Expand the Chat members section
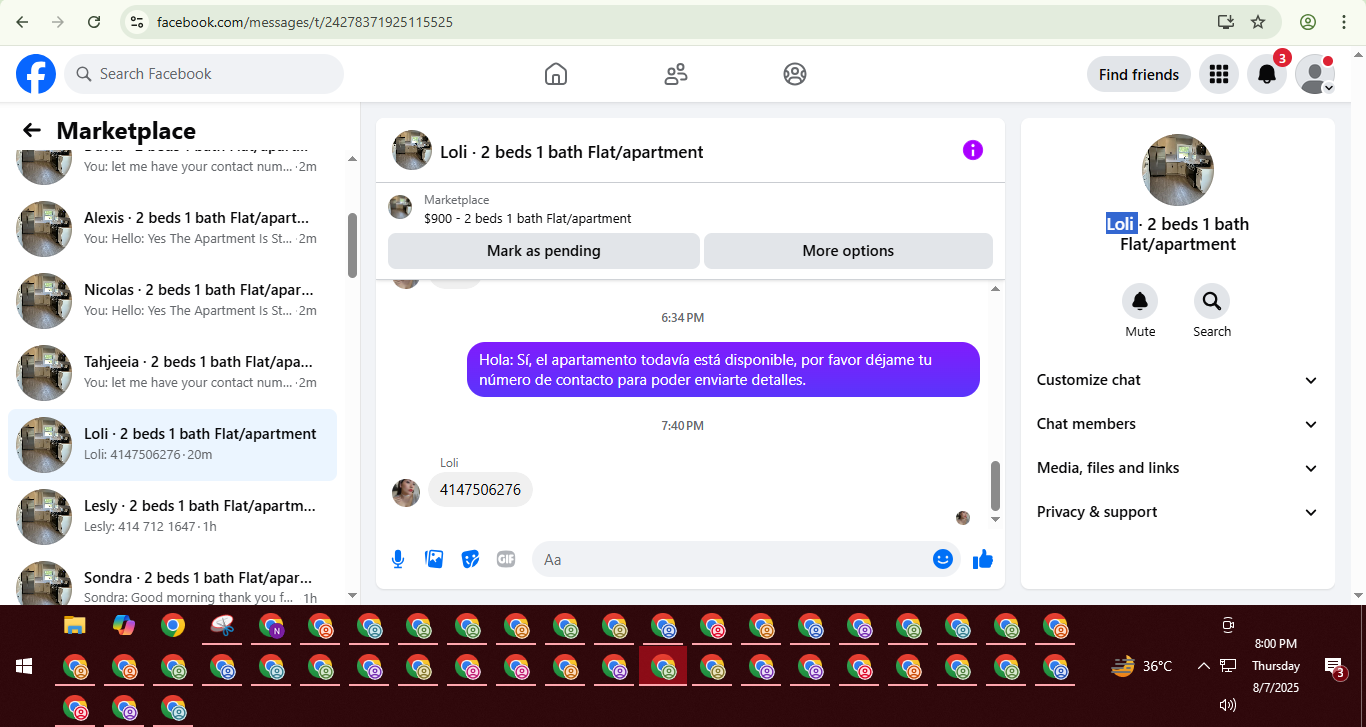Screen dimensions: 1366x727 pyautogui.click(x=1178, y=424)
